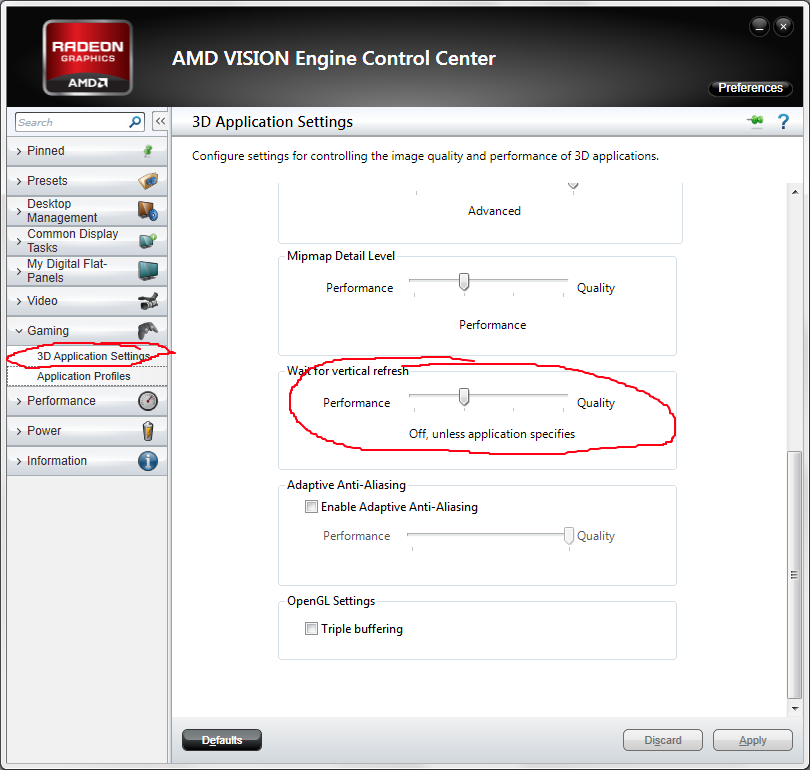Click the Adaptive Anti-Aliasing quality slider handle

click(569, 536)
